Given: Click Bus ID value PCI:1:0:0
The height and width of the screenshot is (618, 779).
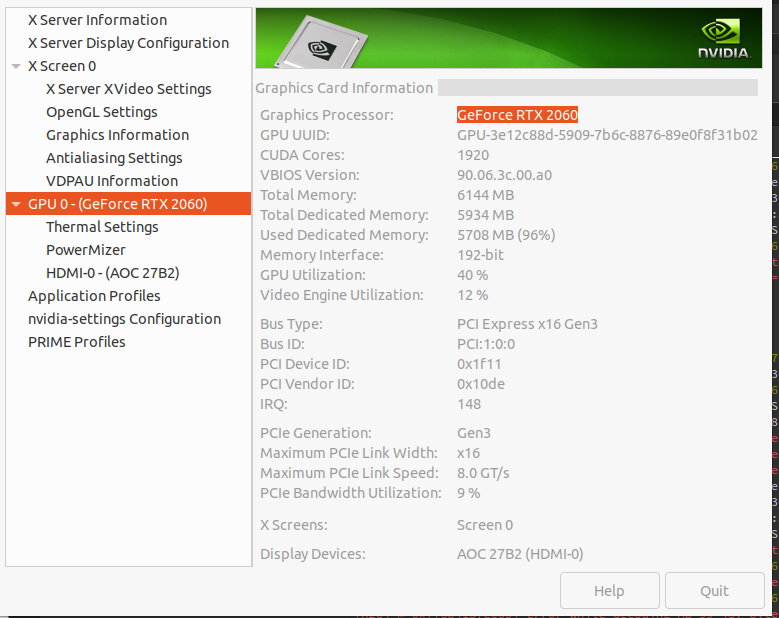Looking at the screenshot, I should tap(486, 344).
